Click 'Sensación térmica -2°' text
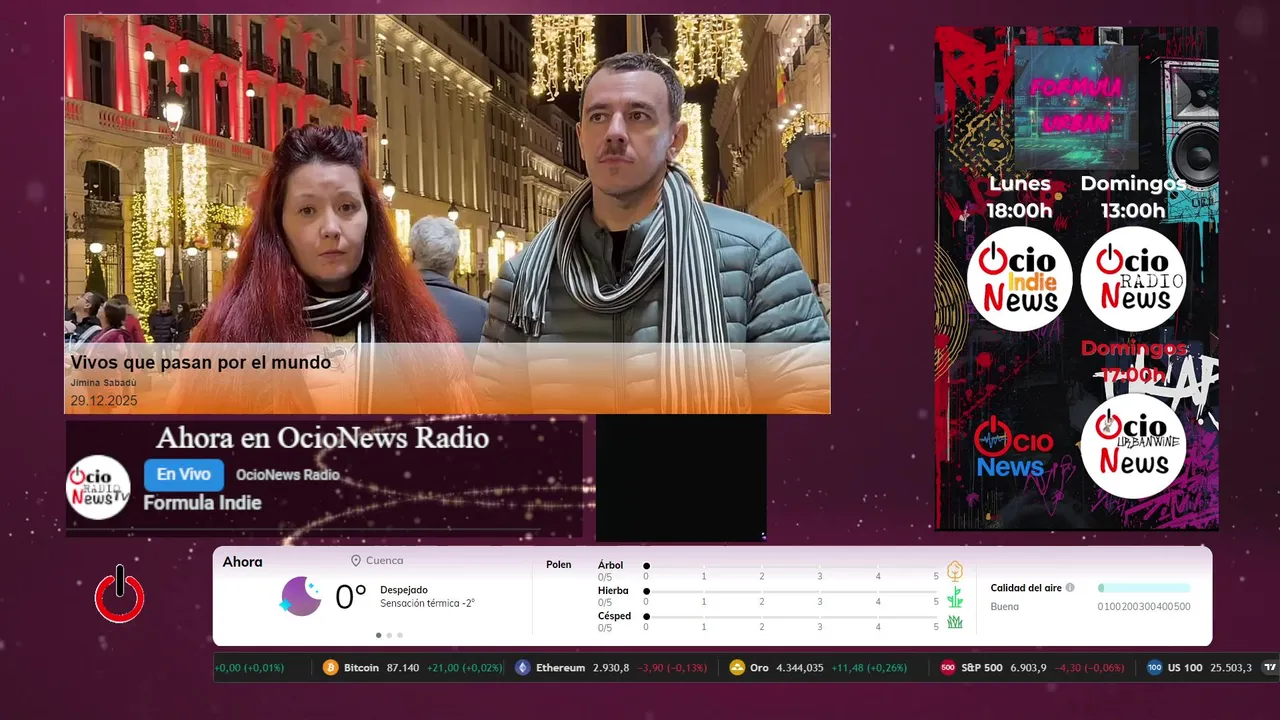 pyautogui.click(x=427, y=604)
